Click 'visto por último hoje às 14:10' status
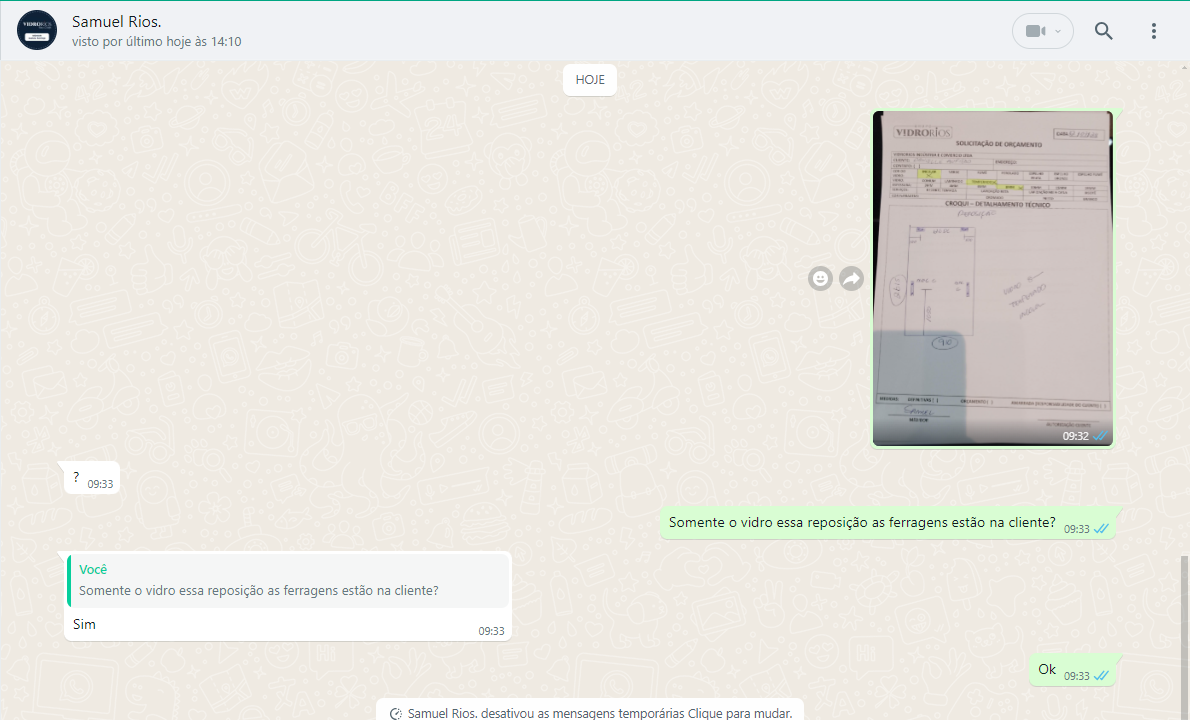 156,42
